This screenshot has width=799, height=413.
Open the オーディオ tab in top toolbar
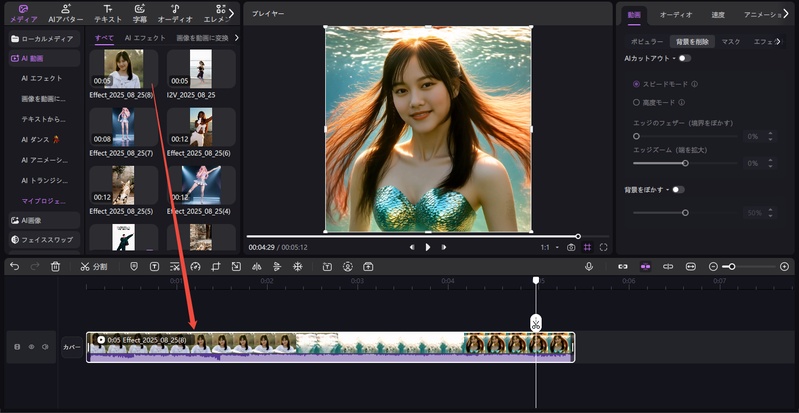click(175, 14)
